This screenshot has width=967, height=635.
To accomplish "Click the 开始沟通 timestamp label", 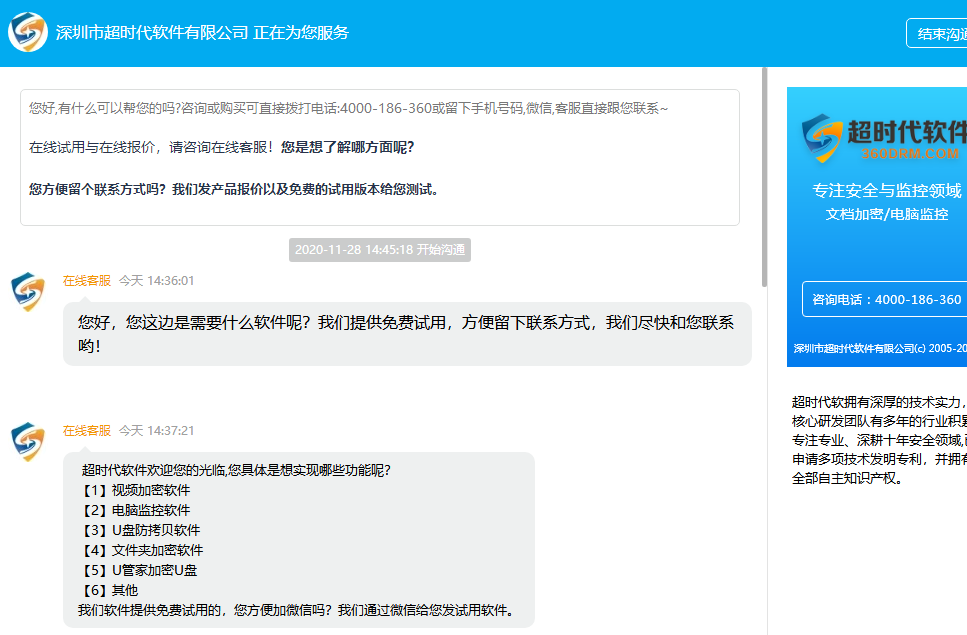I will pos(380,250).
